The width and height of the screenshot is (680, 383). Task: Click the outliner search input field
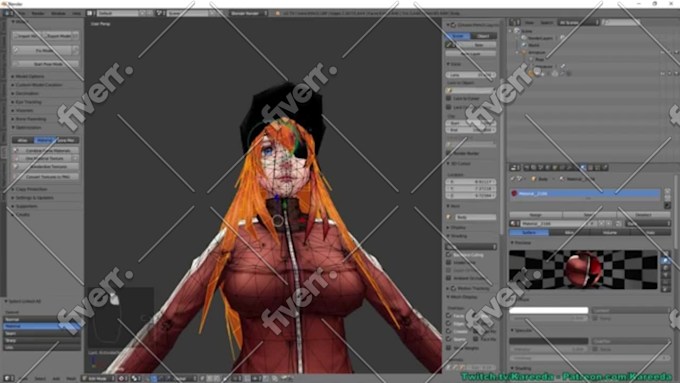pos(620,22)
